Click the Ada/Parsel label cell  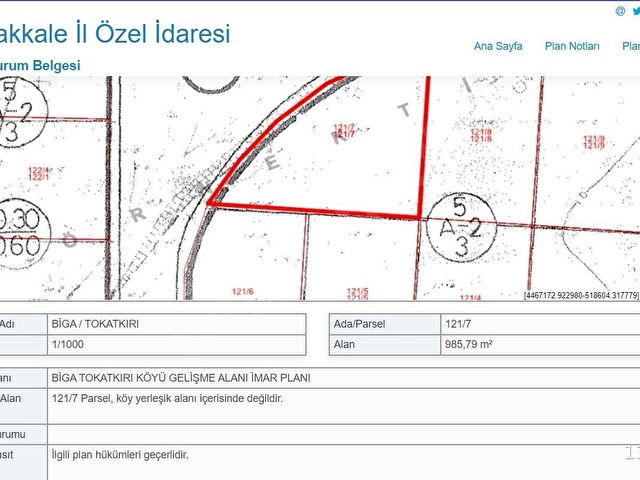385,324
